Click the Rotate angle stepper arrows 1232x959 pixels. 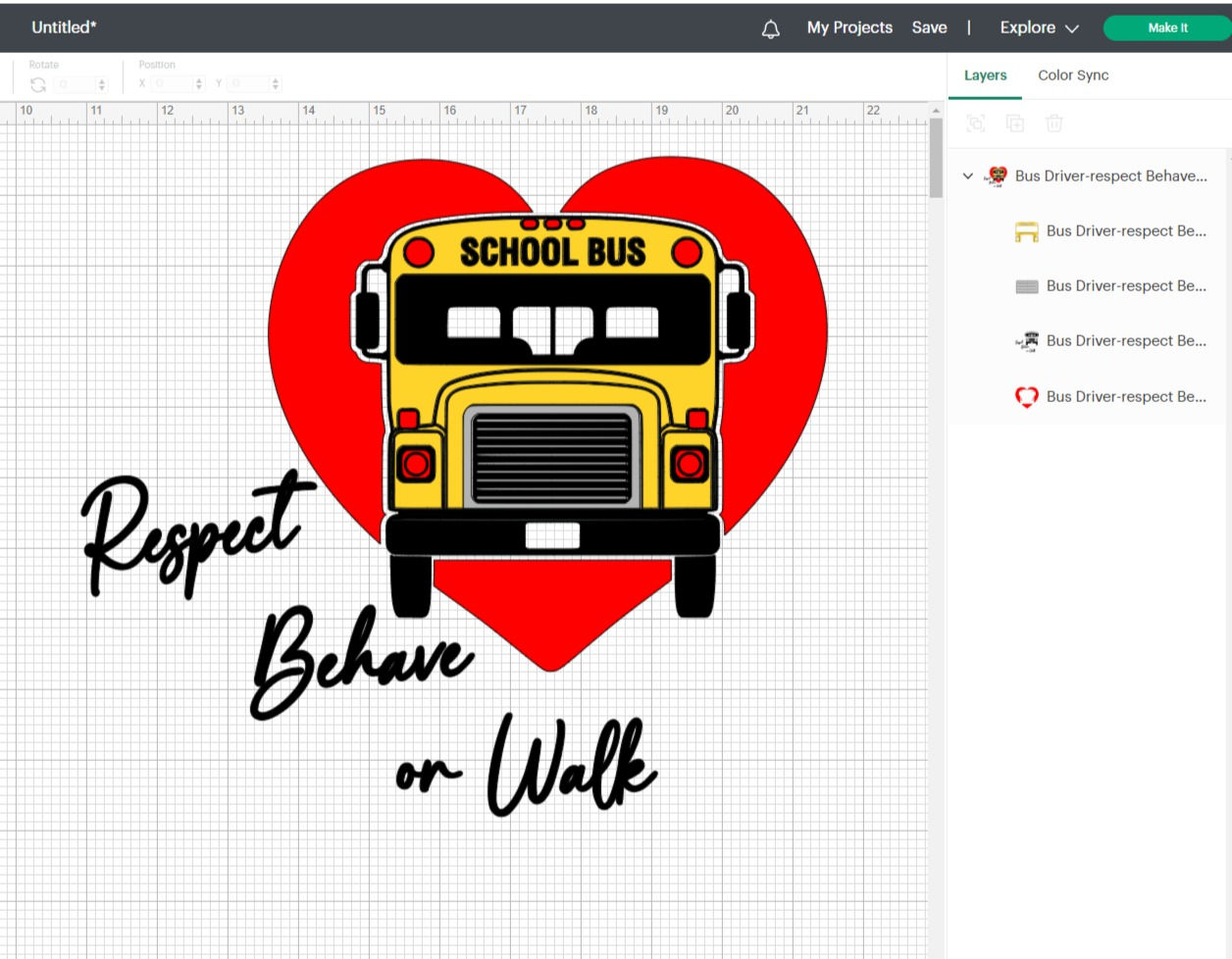(101, 84)
